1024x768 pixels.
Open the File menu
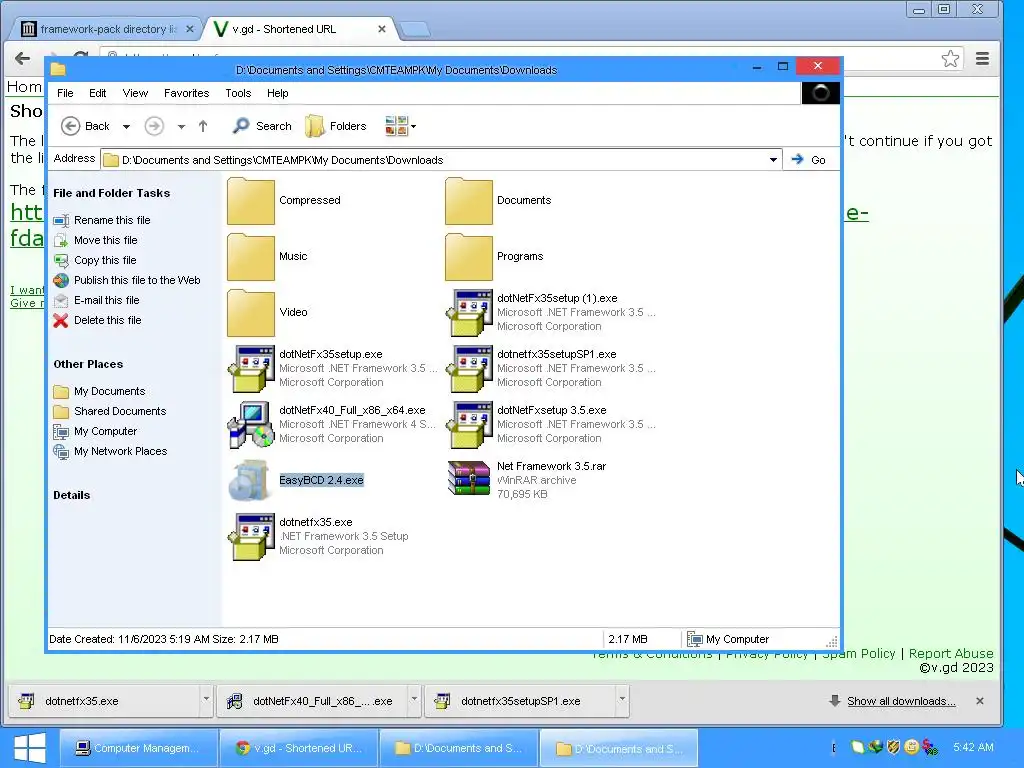[x=65, y=93]
